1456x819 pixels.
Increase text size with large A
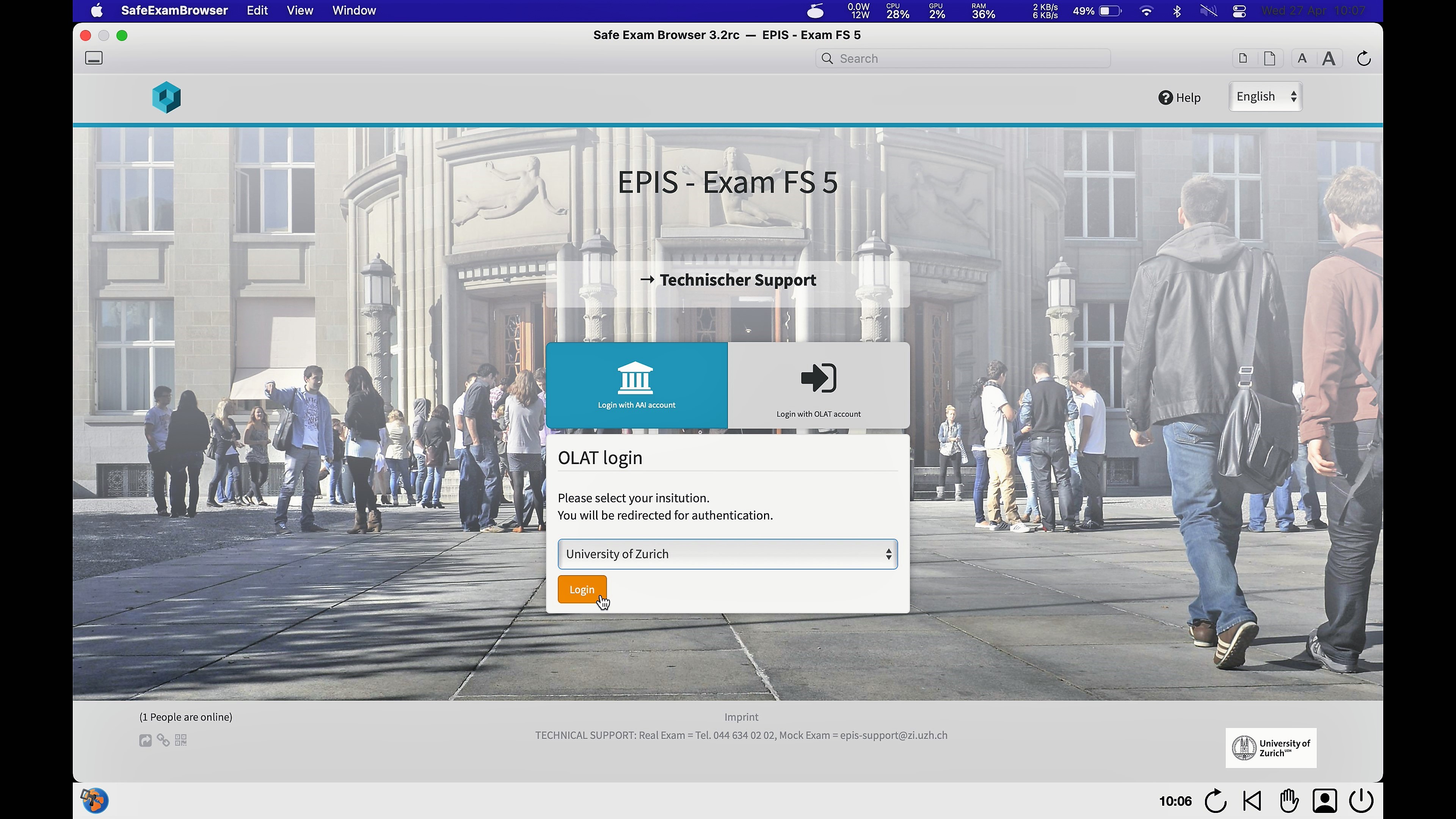[1329, 58]
